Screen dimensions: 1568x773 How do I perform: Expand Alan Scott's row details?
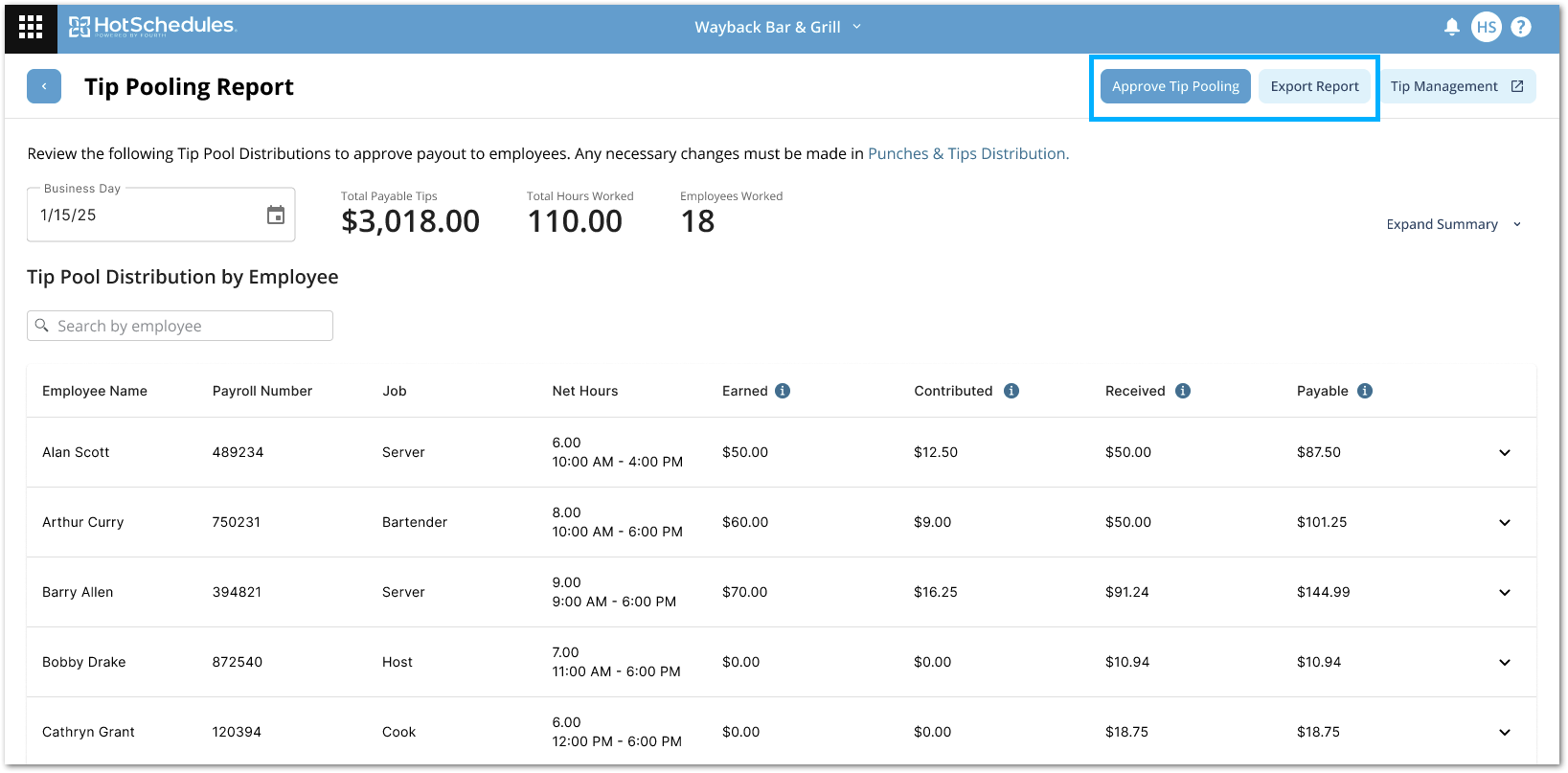(x=1505, y=452)
